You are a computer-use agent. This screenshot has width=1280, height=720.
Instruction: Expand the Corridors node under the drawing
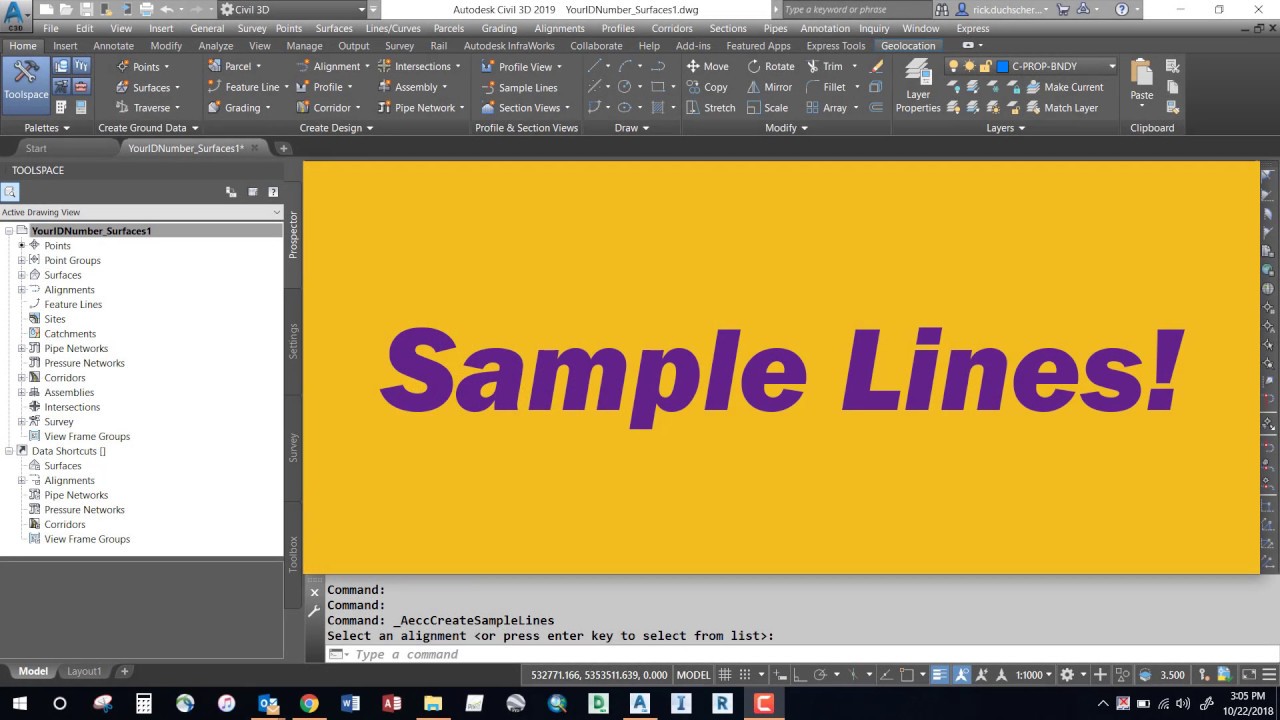click(x=22, y=378)
